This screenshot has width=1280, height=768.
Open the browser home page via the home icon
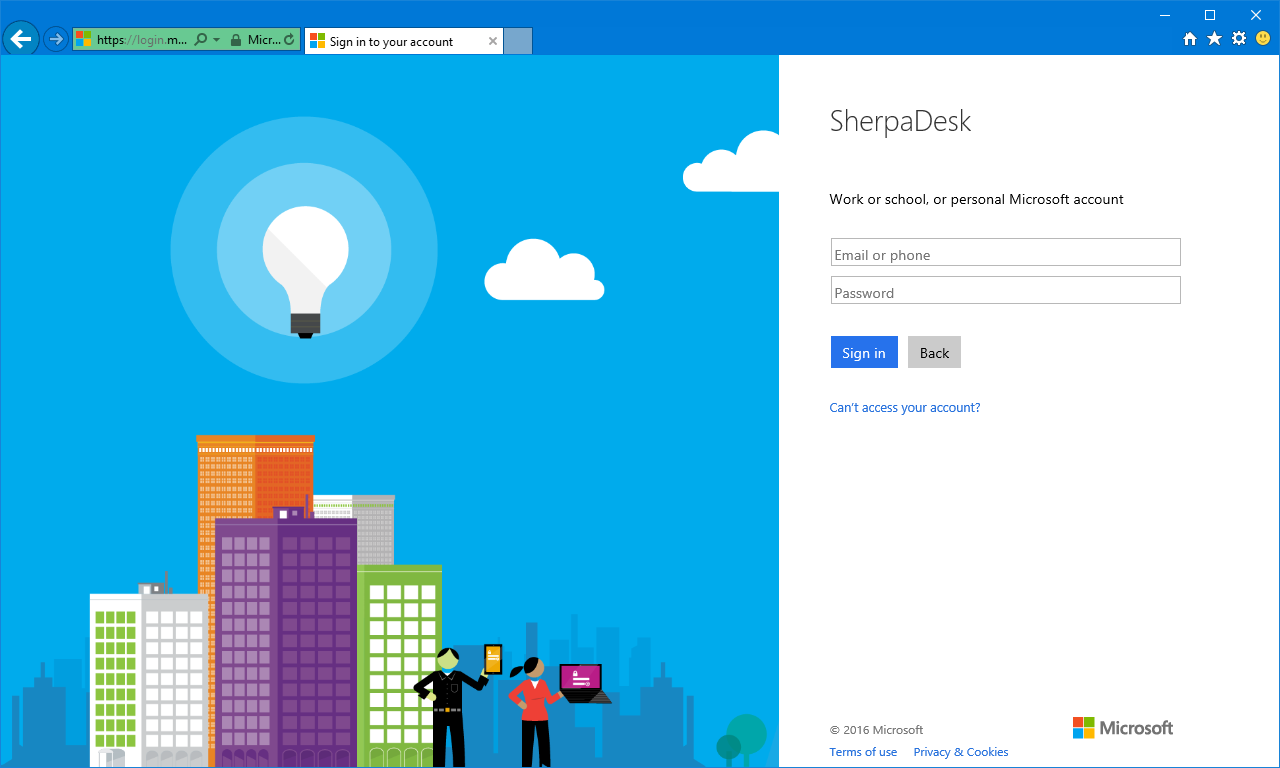click(1189, 37)
